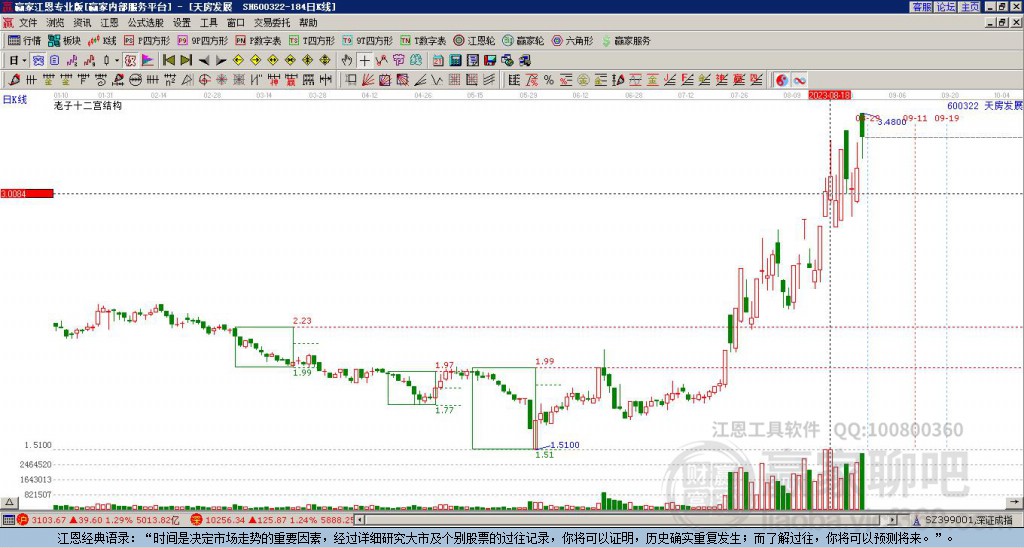The width and height of the screenshot is (1024, 548).
Task: Open the 帮助 menu
Action: coord(308,23)
